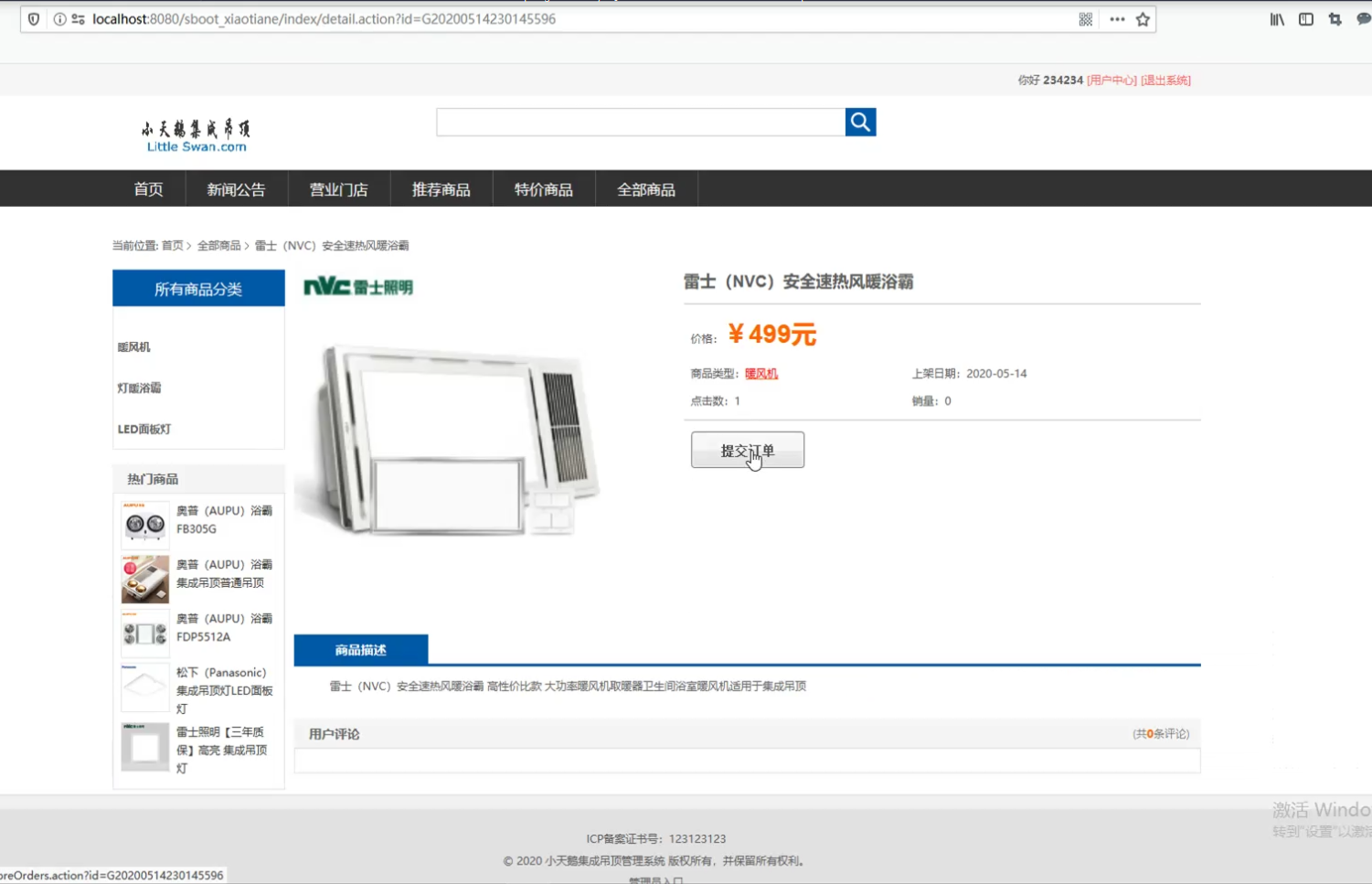Select 灯暖浴霸 category in sidebar
The image size is (1372, 884).
[139, 389]
